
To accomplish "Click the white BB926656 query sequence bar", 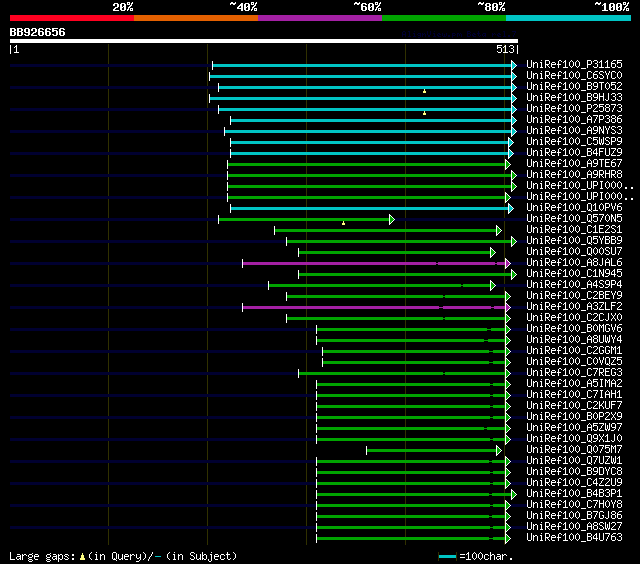I will 264,41.
